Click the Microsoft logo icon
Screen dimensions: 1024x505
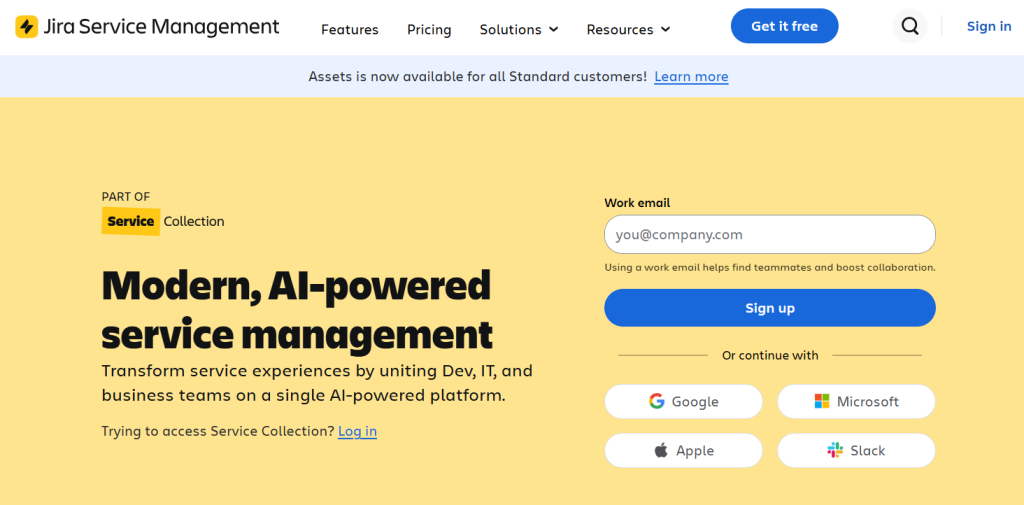822,401
